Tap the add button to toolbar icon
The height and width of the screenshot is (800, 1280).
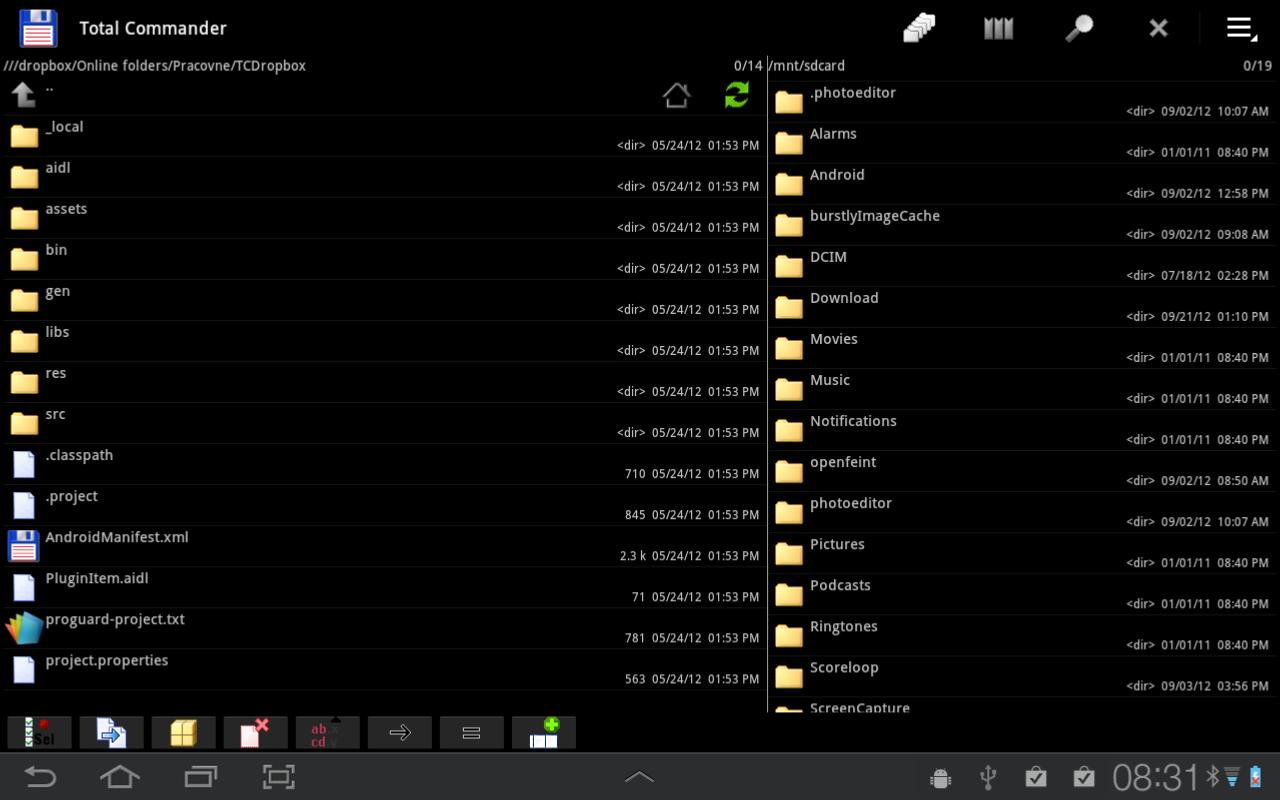point(544,733)
